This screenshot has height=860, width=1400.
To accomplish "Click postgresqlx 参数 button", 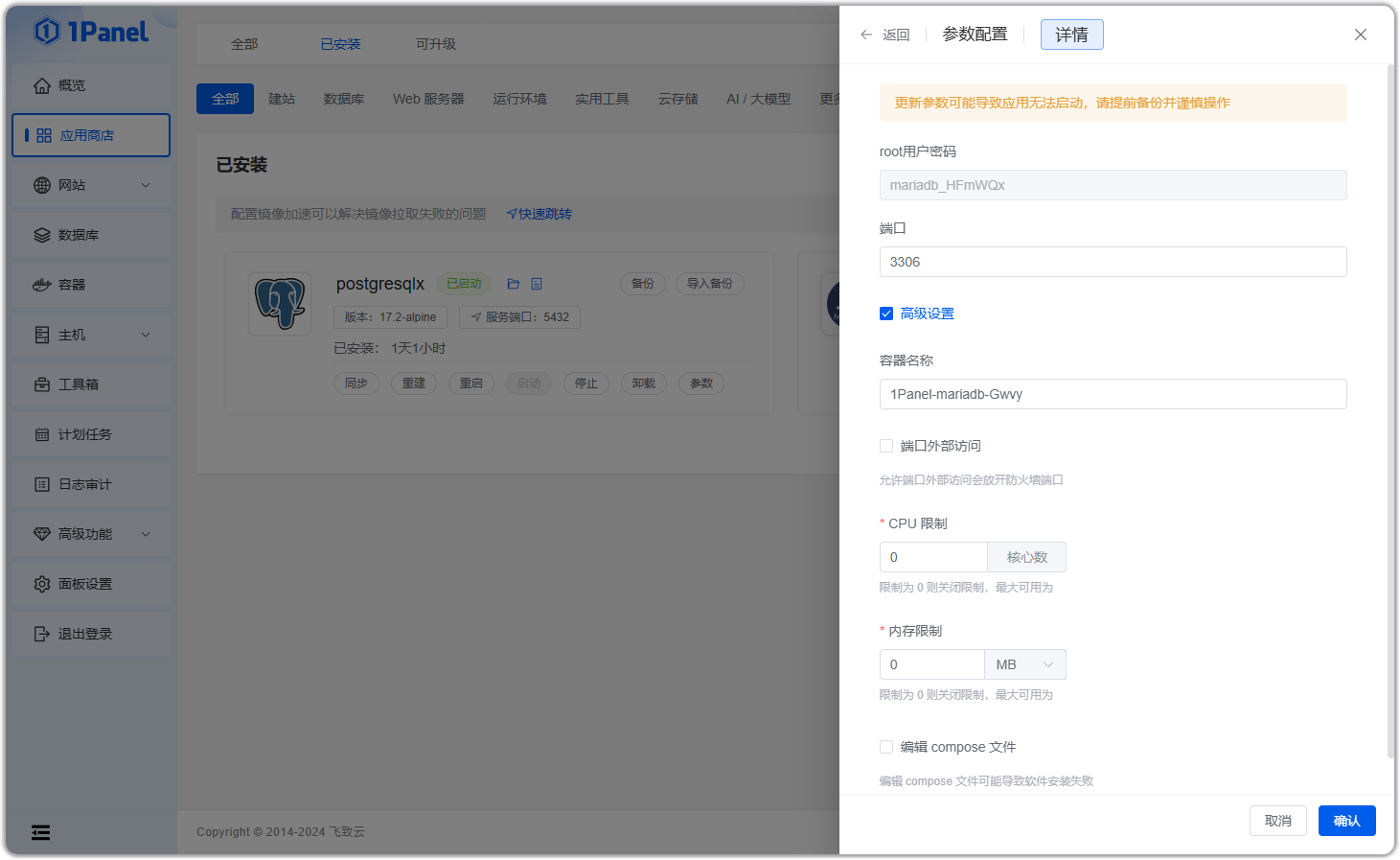I will point(701,384).
